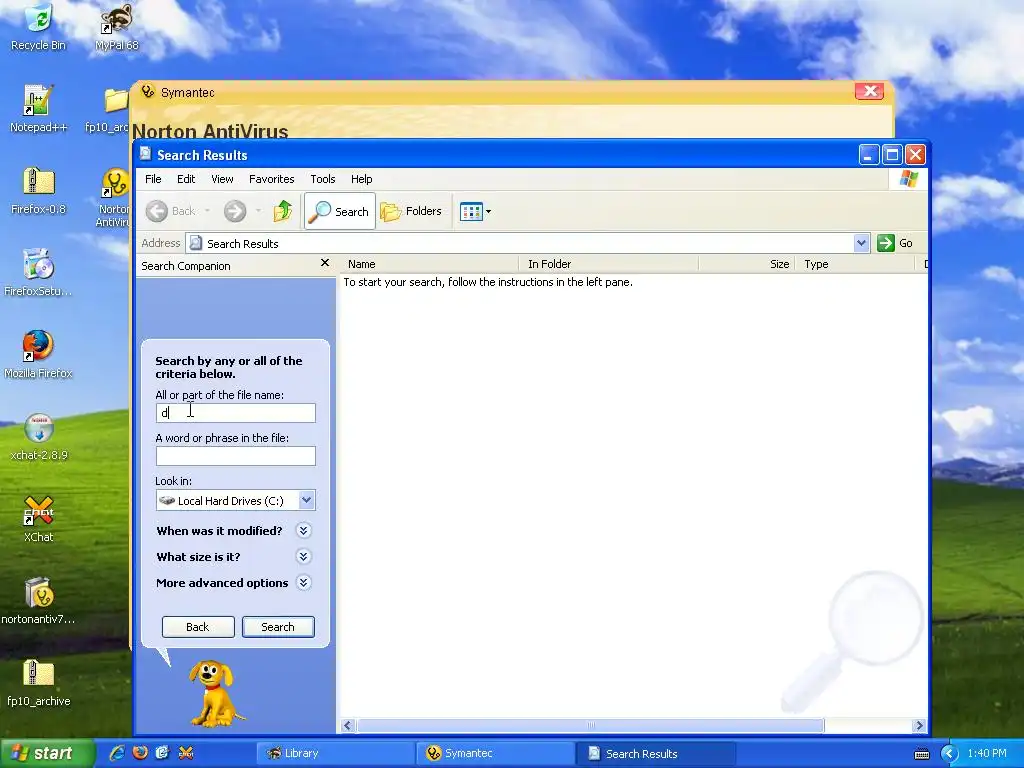Viewport: 1024px width, 768px height.
Task: Open the nortonantiv7 installer icon
Action: [39, 601]
